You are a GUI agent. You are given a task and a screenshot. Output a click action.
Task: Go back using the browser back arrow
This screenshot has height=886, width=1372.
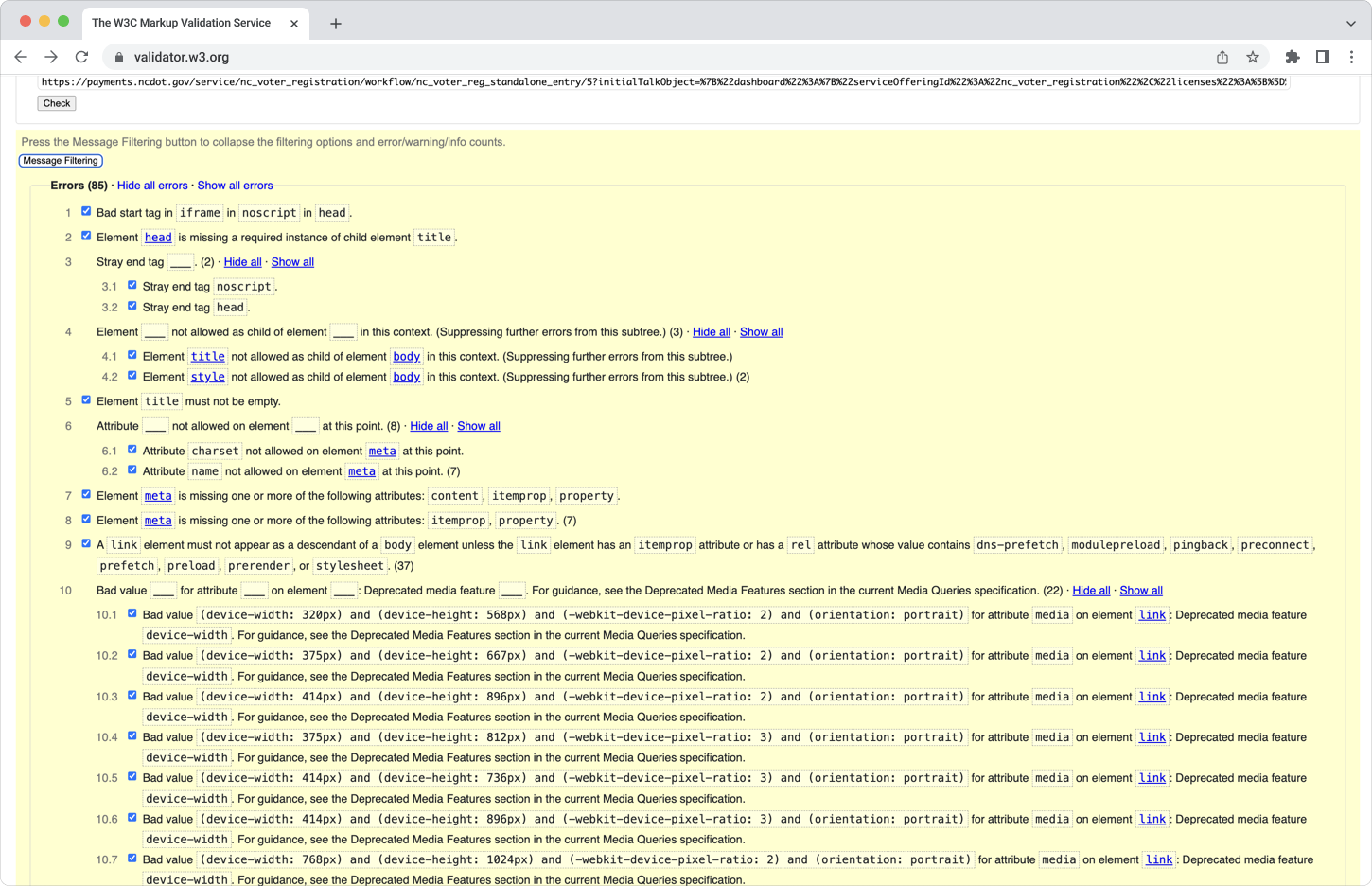pyautogui.click(x=21, y=57)
